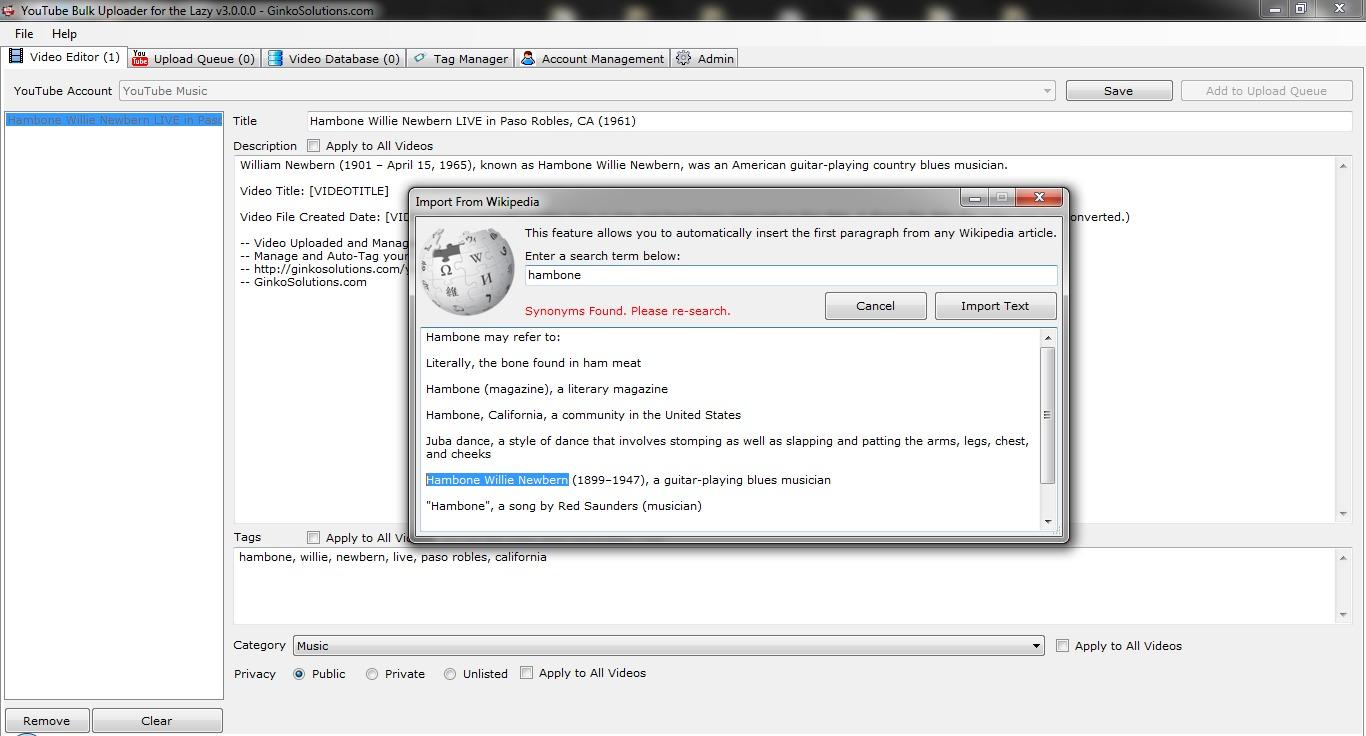
Task: Select the Public privacy option
Action: 299,674
